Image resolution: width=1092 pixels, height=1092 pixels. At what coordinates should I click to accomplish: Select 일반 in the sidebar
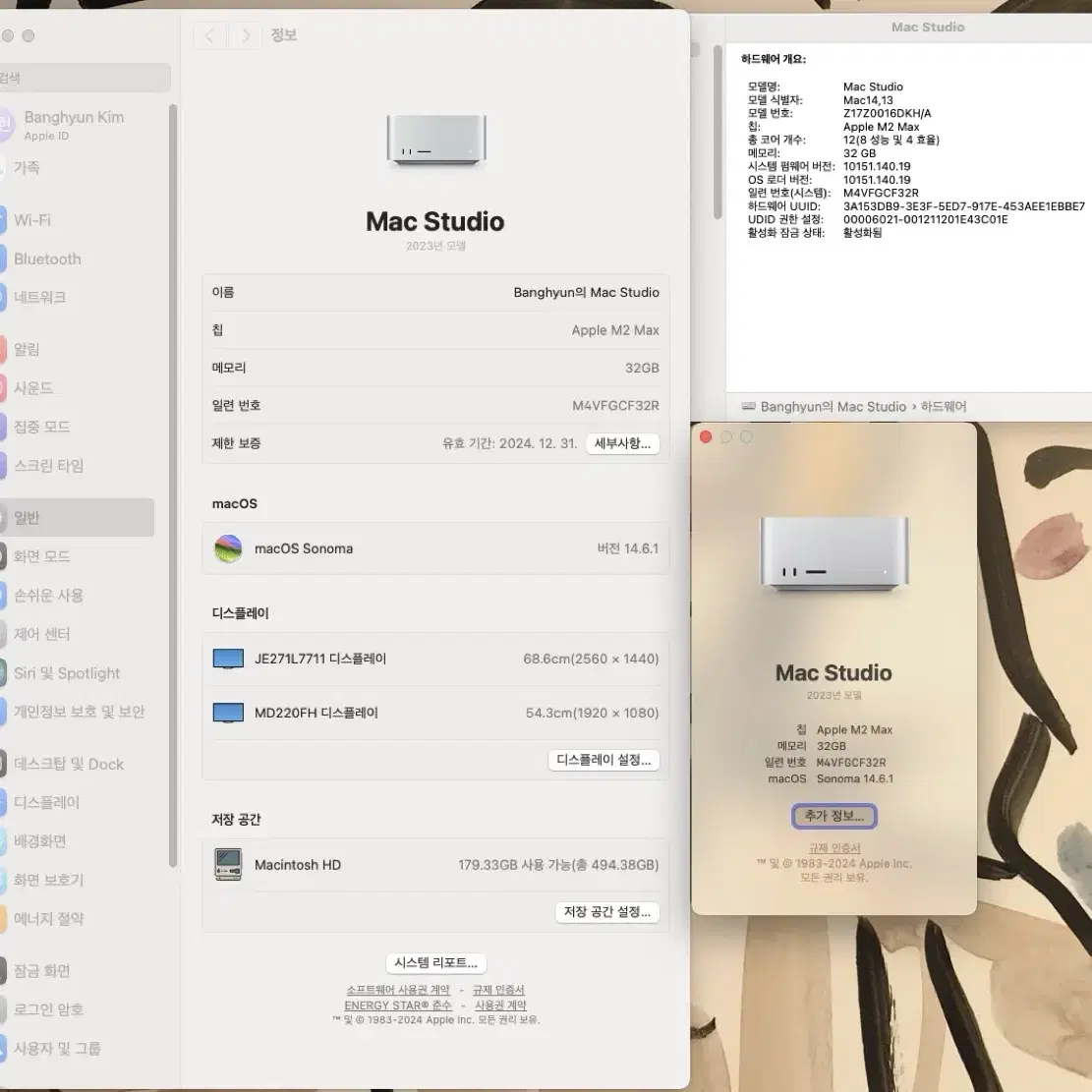[x=77, y=517]
